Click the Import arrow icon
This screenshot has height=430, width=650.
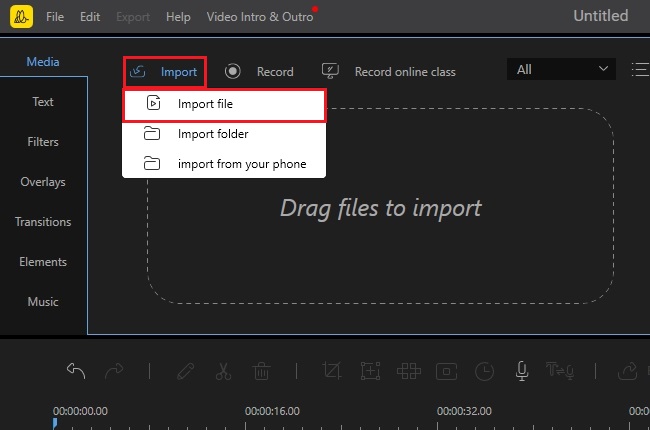(137, 72)
